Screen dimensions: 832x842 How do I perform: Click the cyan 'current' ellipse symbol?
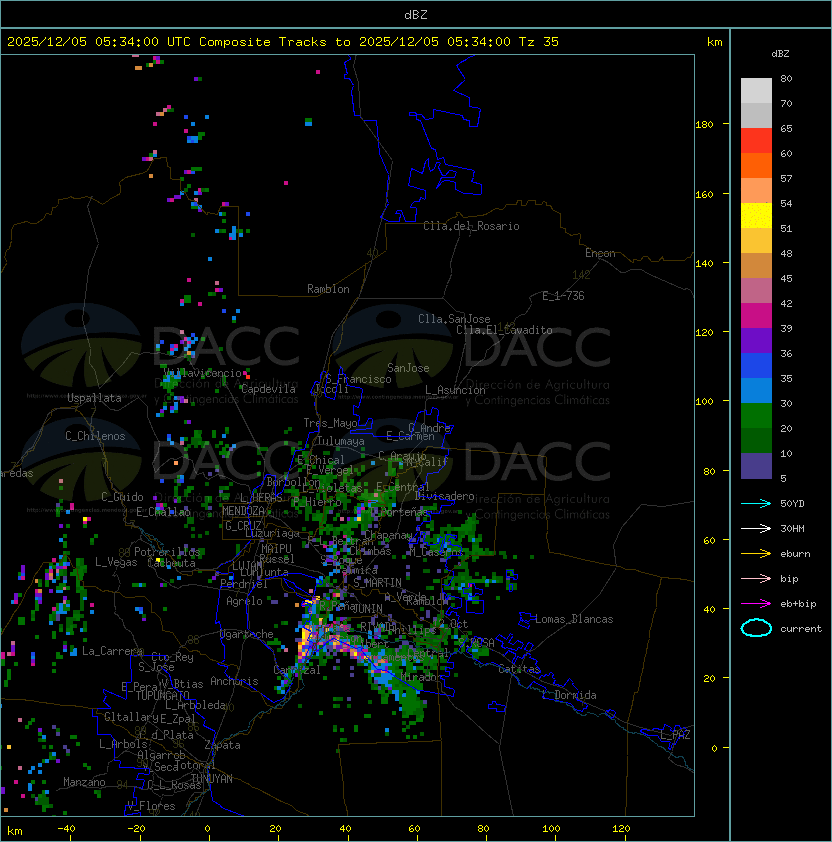756,628
